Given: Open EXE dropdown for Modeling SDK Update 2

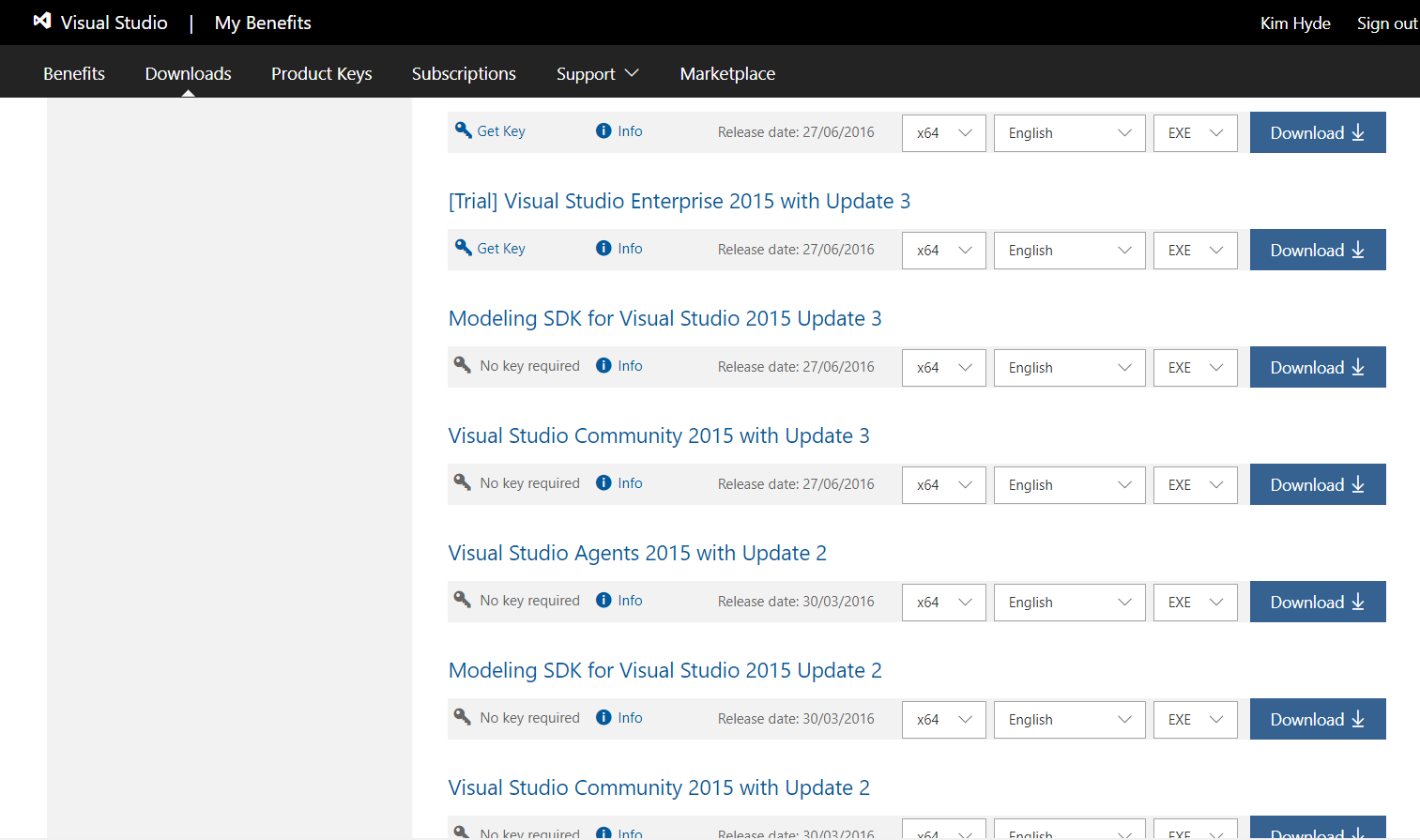Looking at the screenshot, I should point(1196,720).
